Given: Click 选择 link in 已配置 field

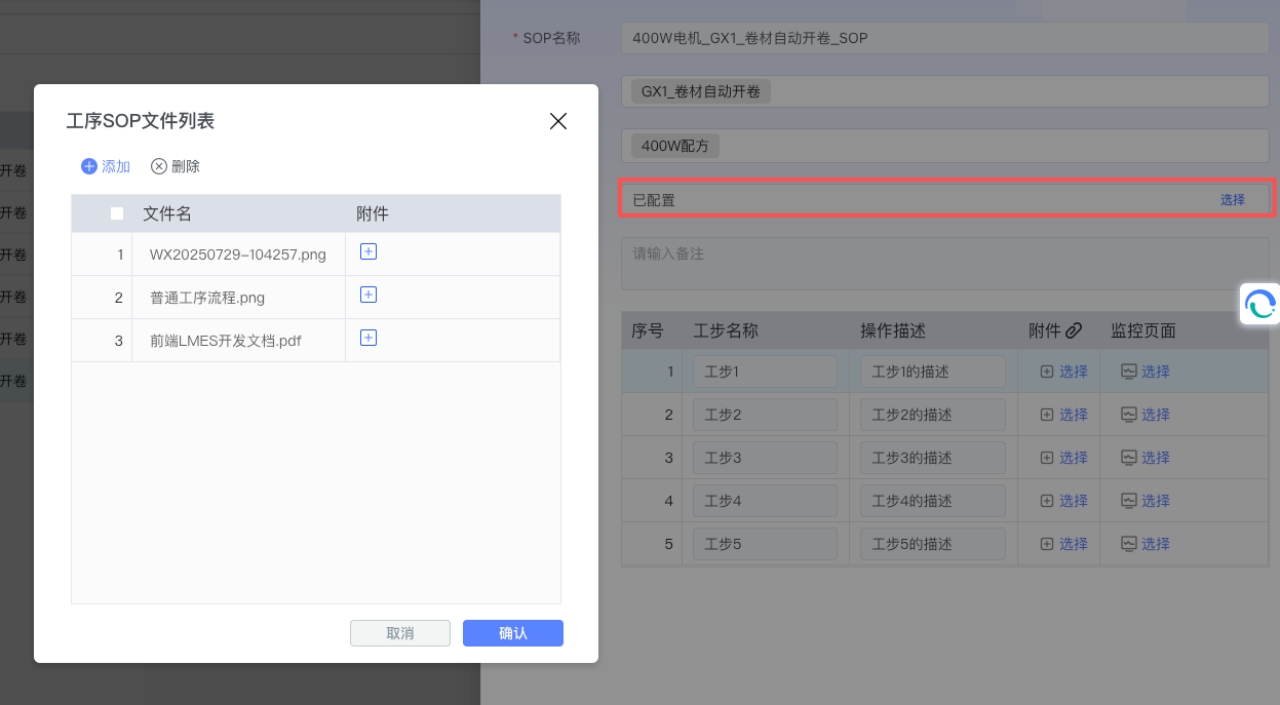Looking at the screenshot, I should (x=1232, y=200).
